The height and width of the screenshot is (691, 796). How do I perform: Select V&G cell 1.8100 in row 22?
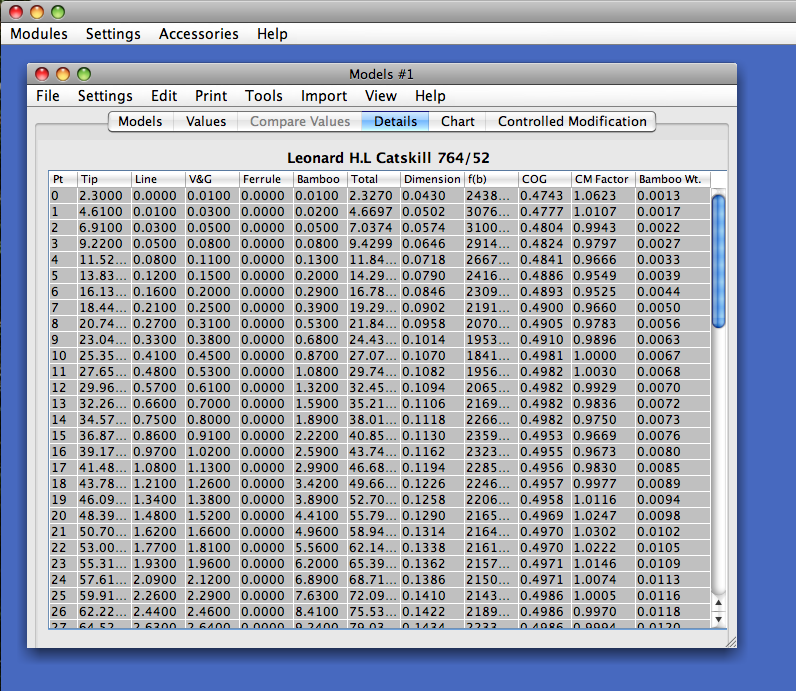point(212,547)
